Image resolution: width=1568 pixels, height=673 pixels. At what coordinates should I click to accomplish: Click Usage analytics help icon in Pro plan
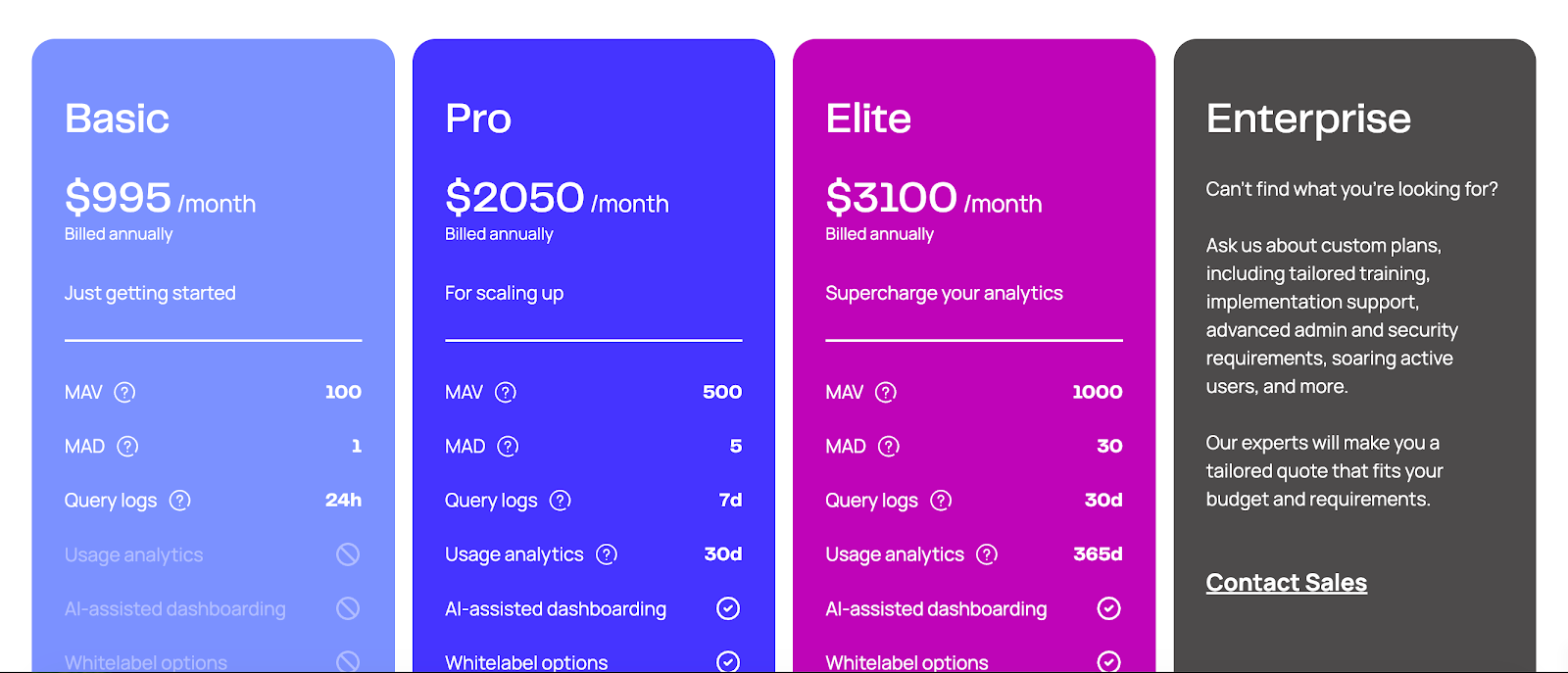[606, 554]
